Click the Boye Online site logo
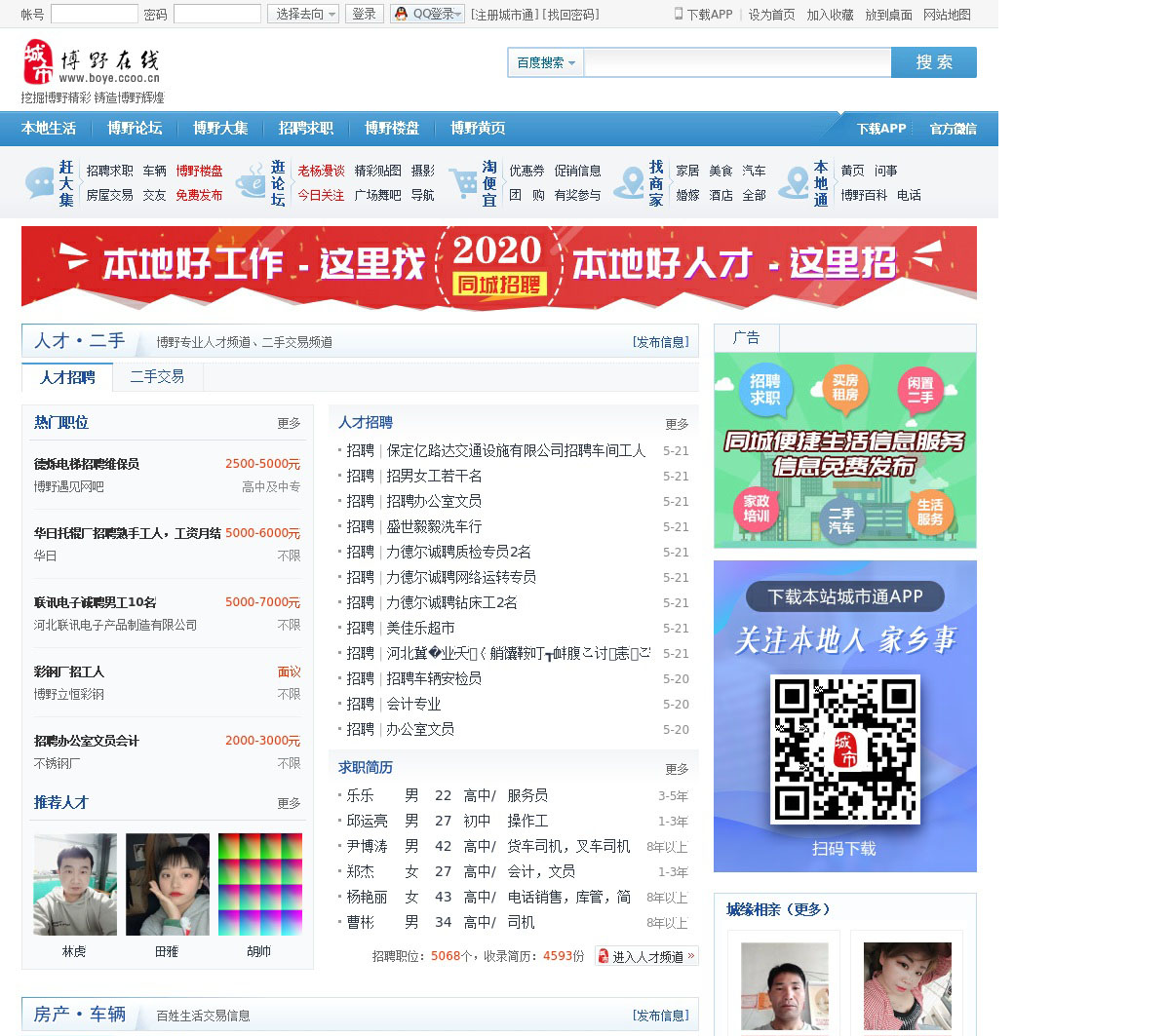The image size is (1170, 1036). pyautogui.click(x=92, y=64)
